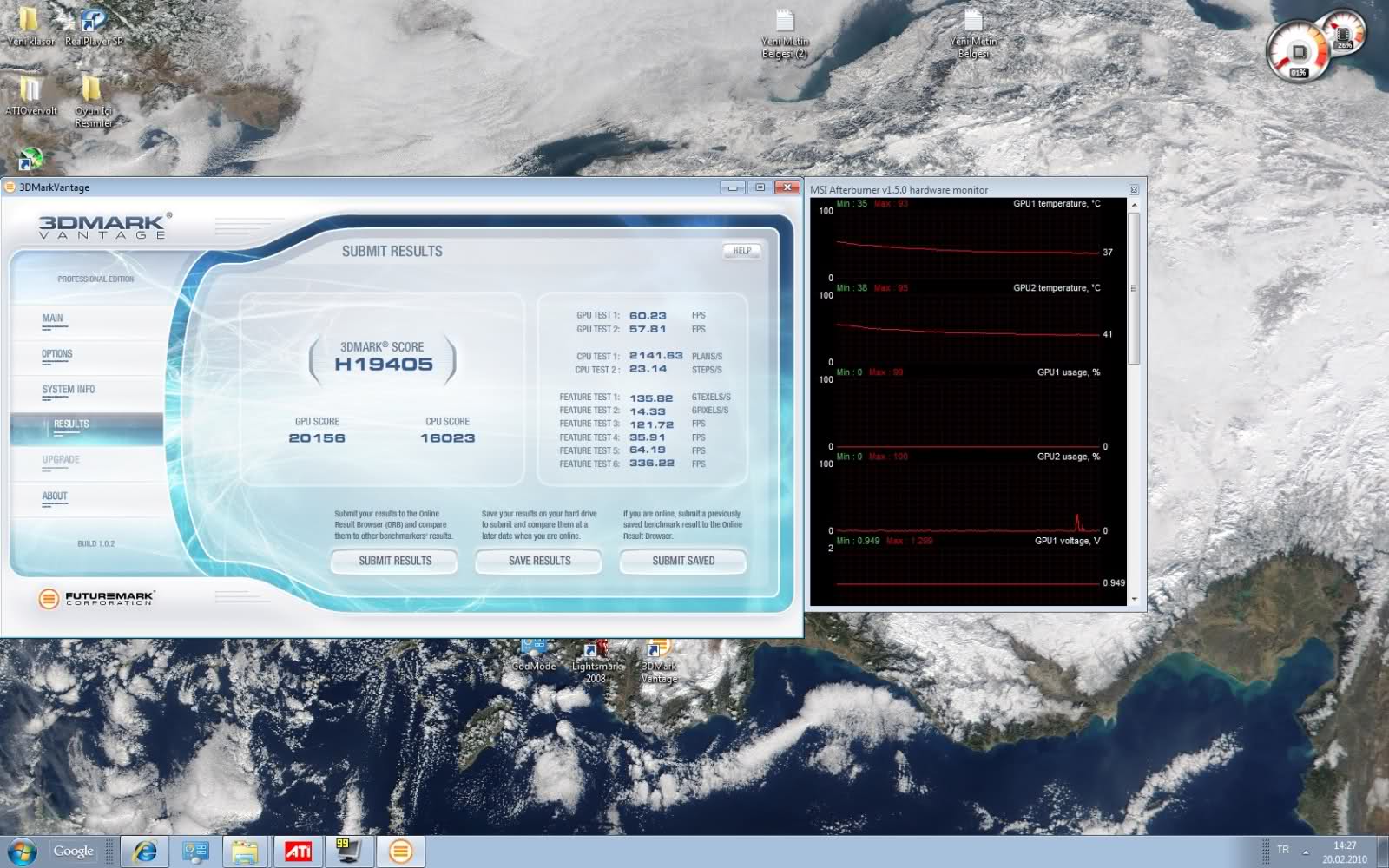The width and height of the screenshot is (1389, 868).
Task: Click the GPU1 usage graph
Action: point(968,411)
